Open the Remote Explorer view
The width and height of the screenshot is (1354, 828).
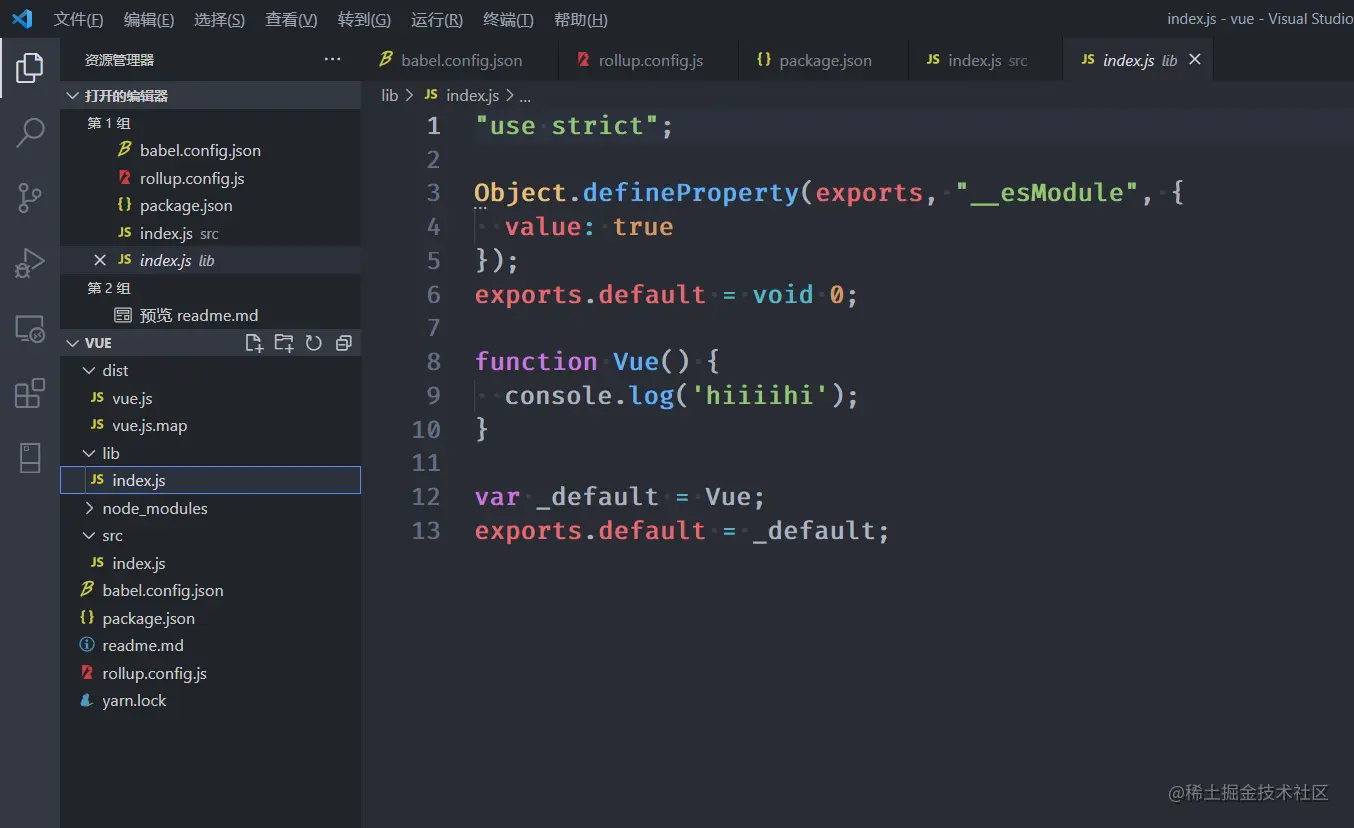30,329
